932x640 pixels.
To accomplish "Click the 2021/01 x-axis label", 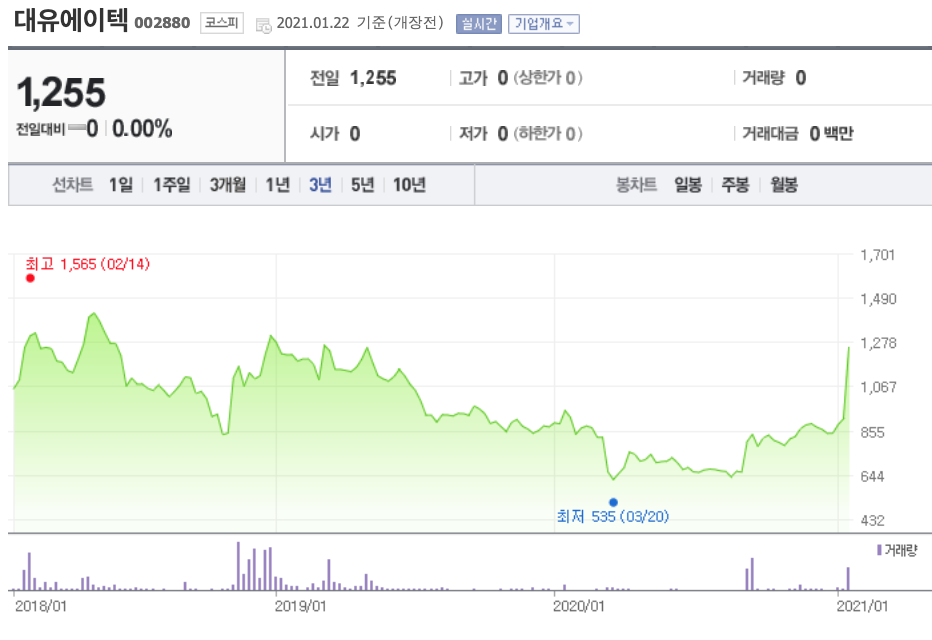I will click(862, 606).
